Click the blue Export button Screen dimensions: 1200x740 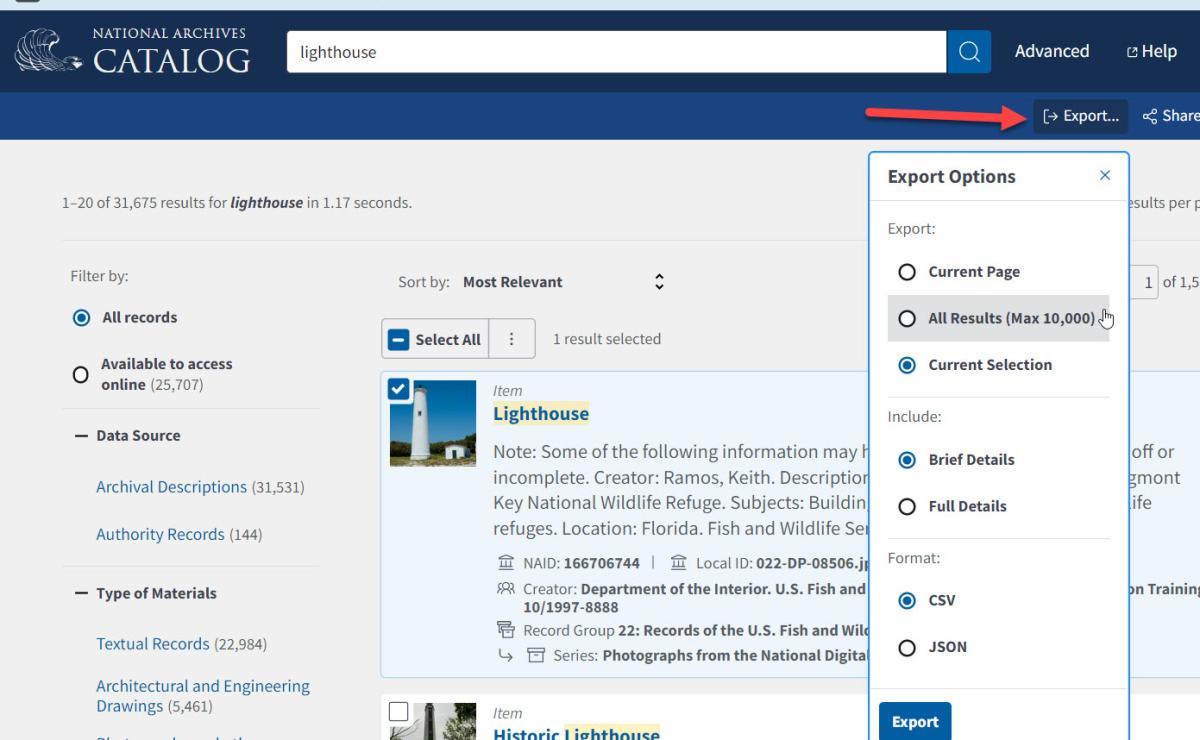point(915,721)
